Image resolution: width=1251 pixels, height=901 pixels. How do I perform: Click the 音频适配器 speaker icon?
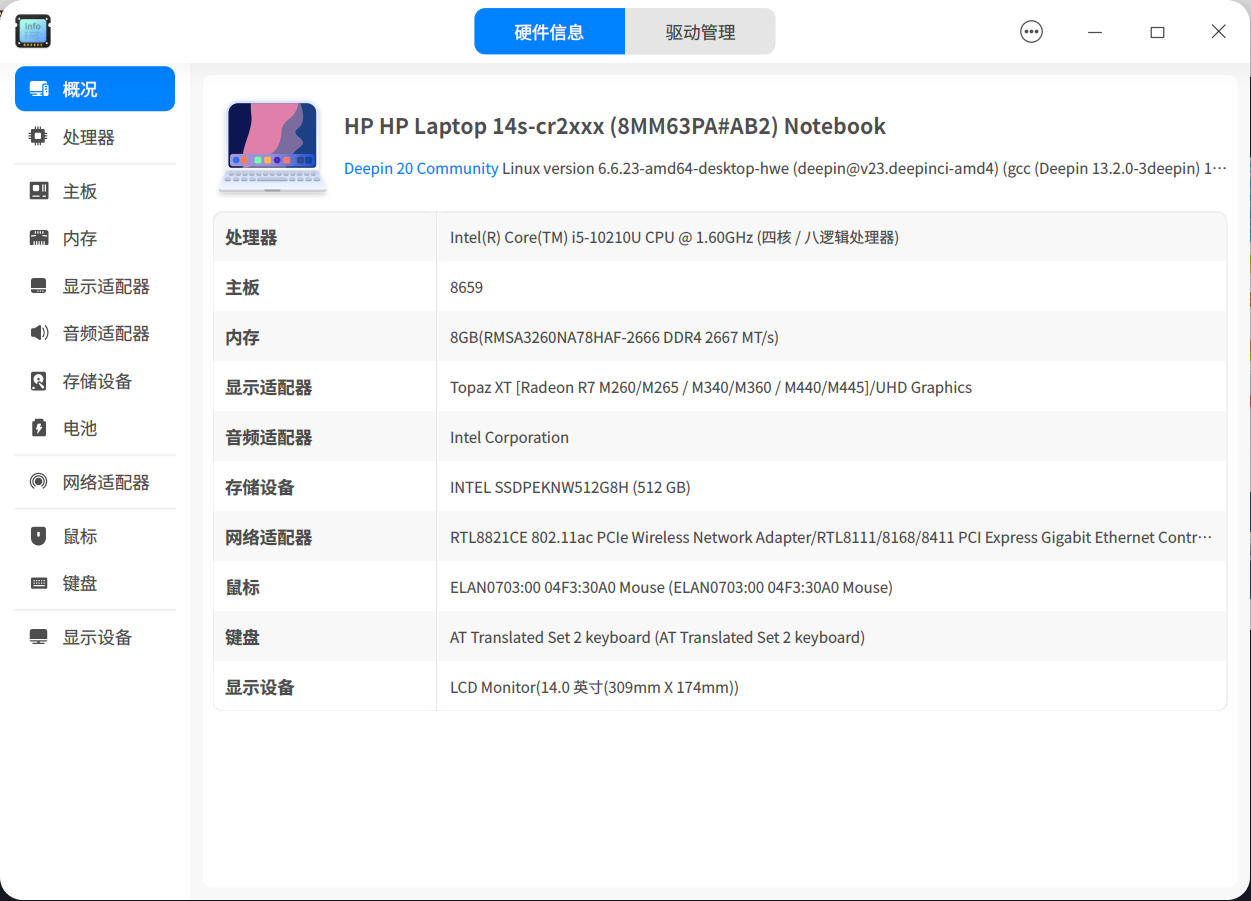click(39, 333)
